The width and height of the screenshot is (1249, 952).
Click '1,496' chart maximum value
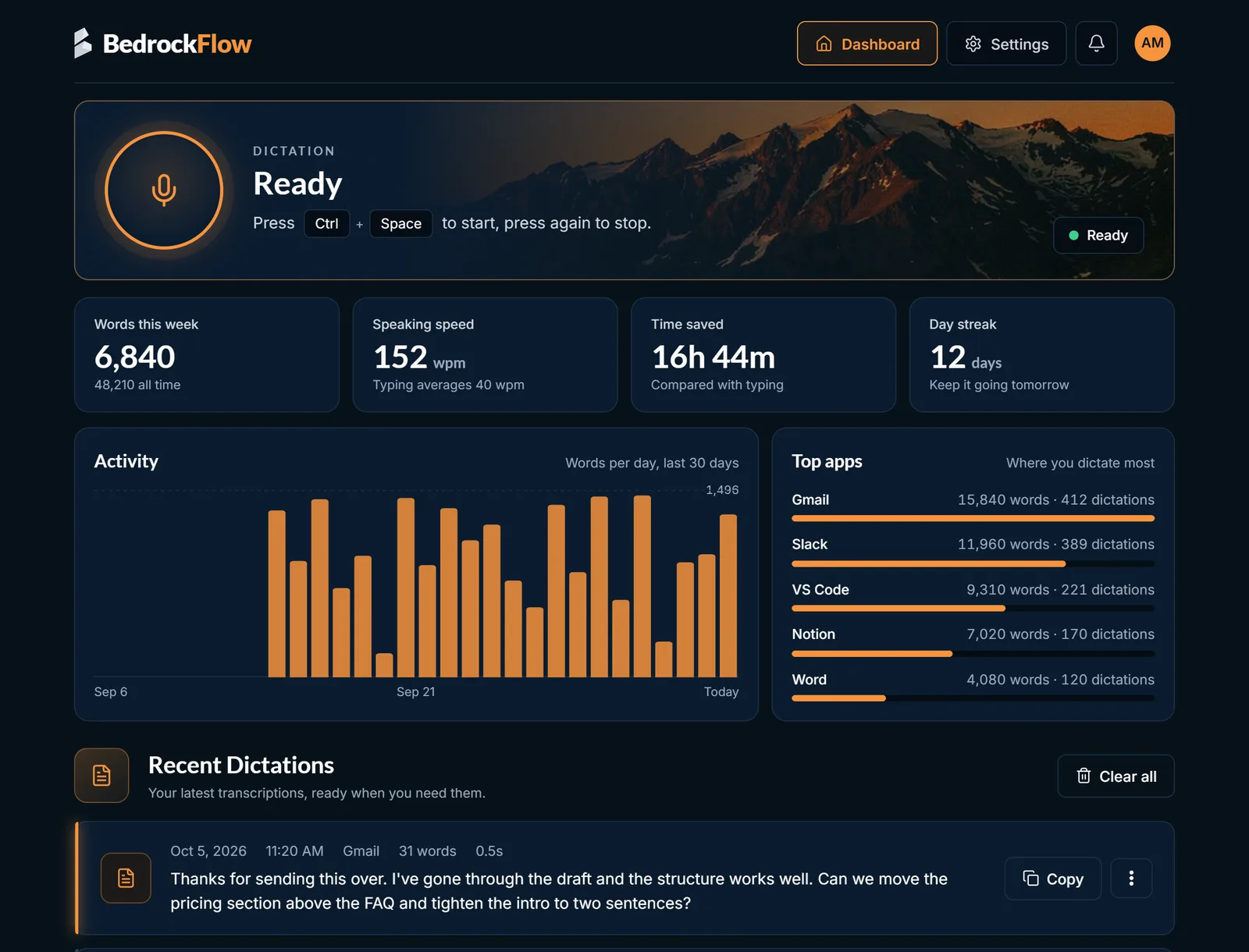pos(722,490)
